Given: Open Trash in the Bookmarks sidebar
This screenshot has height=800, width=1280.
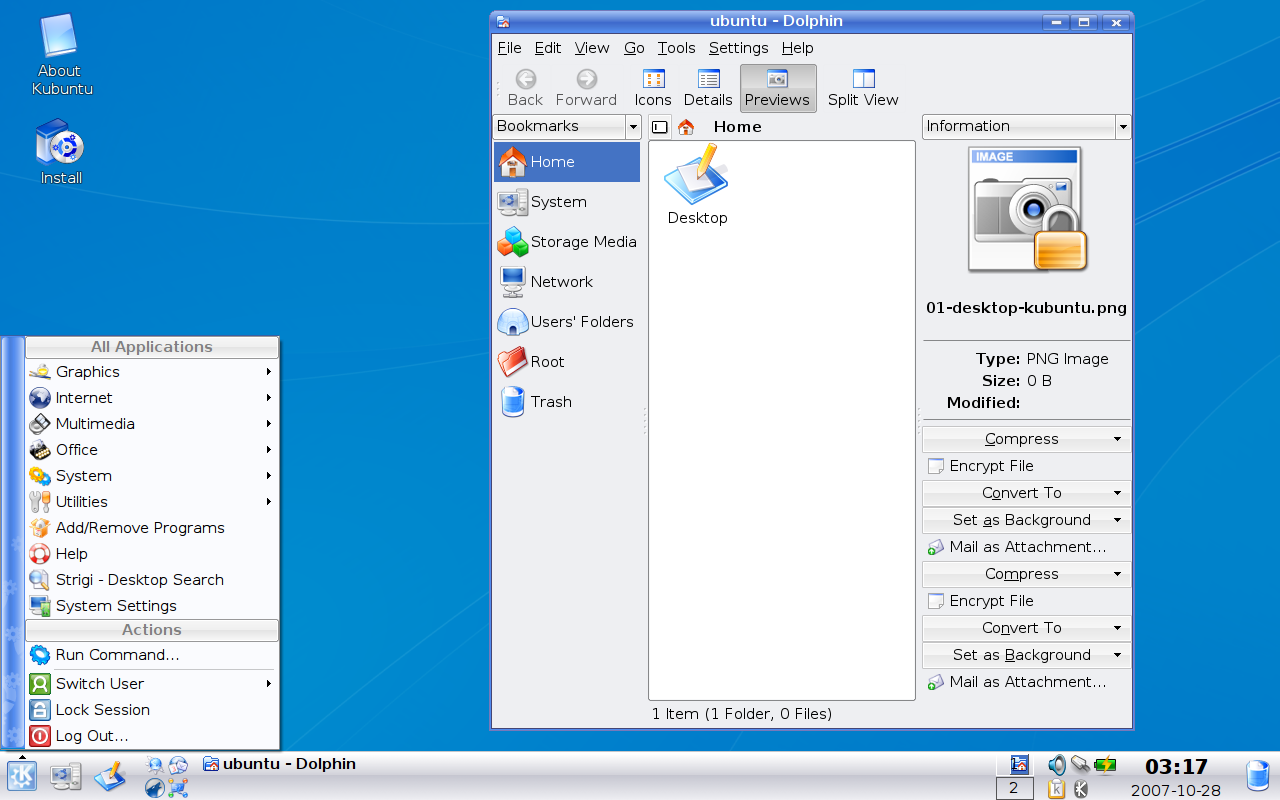Looking at the screenshot, I should [567, 402].
